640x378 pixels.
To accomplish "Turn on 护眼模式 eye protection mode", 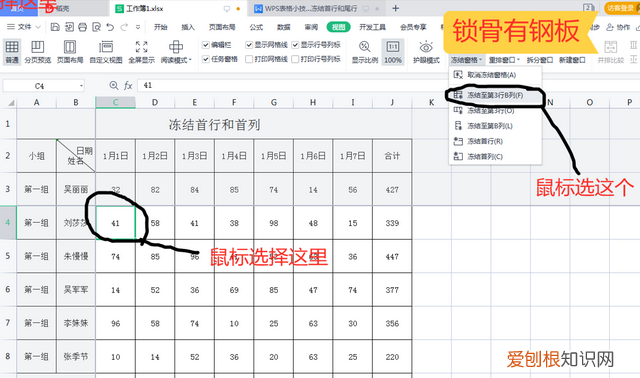I will pyautogui.click(x=426, y=51).
